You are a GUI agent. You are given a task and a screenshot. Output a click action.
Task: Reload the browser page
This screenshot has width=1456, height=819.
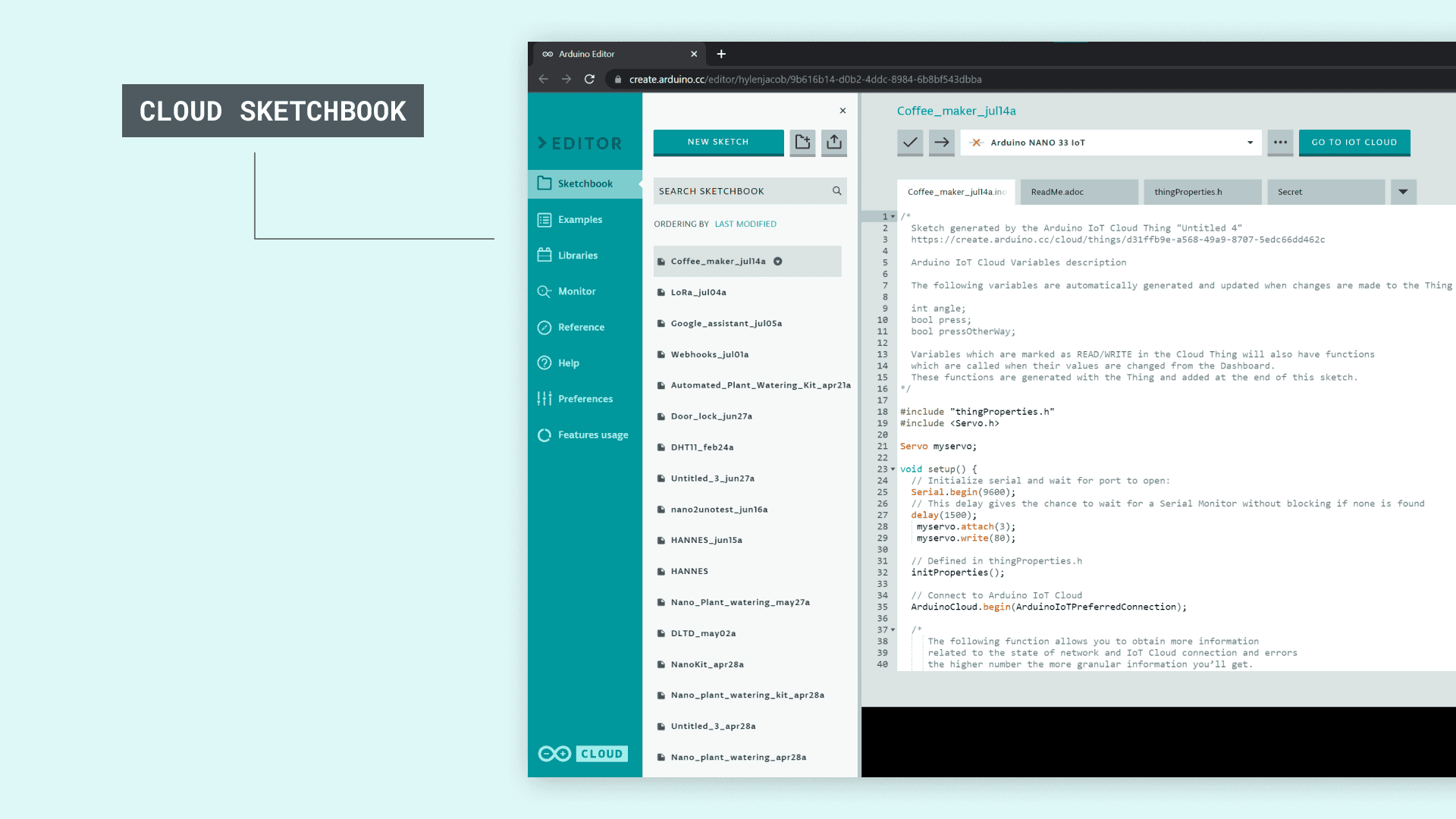pyautogui.click(x=589, y=79)
